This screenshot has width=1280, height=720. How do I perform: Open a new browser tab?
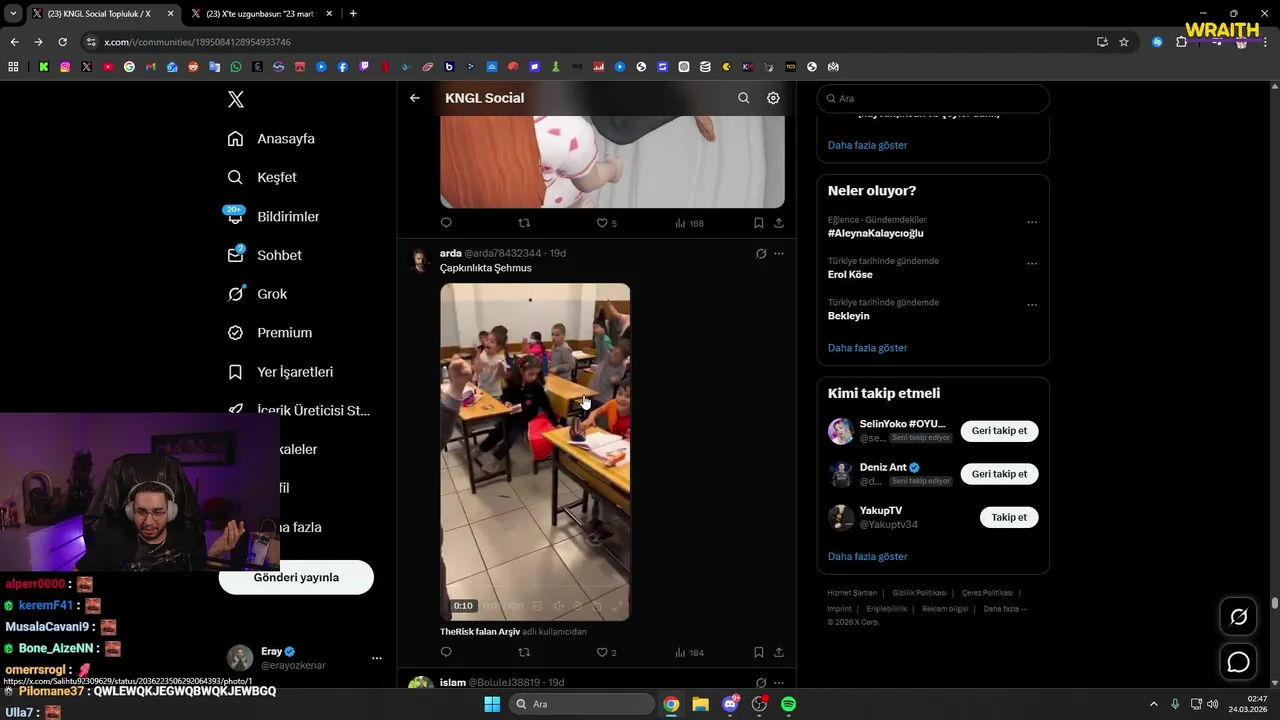click(x=353, y=14)
